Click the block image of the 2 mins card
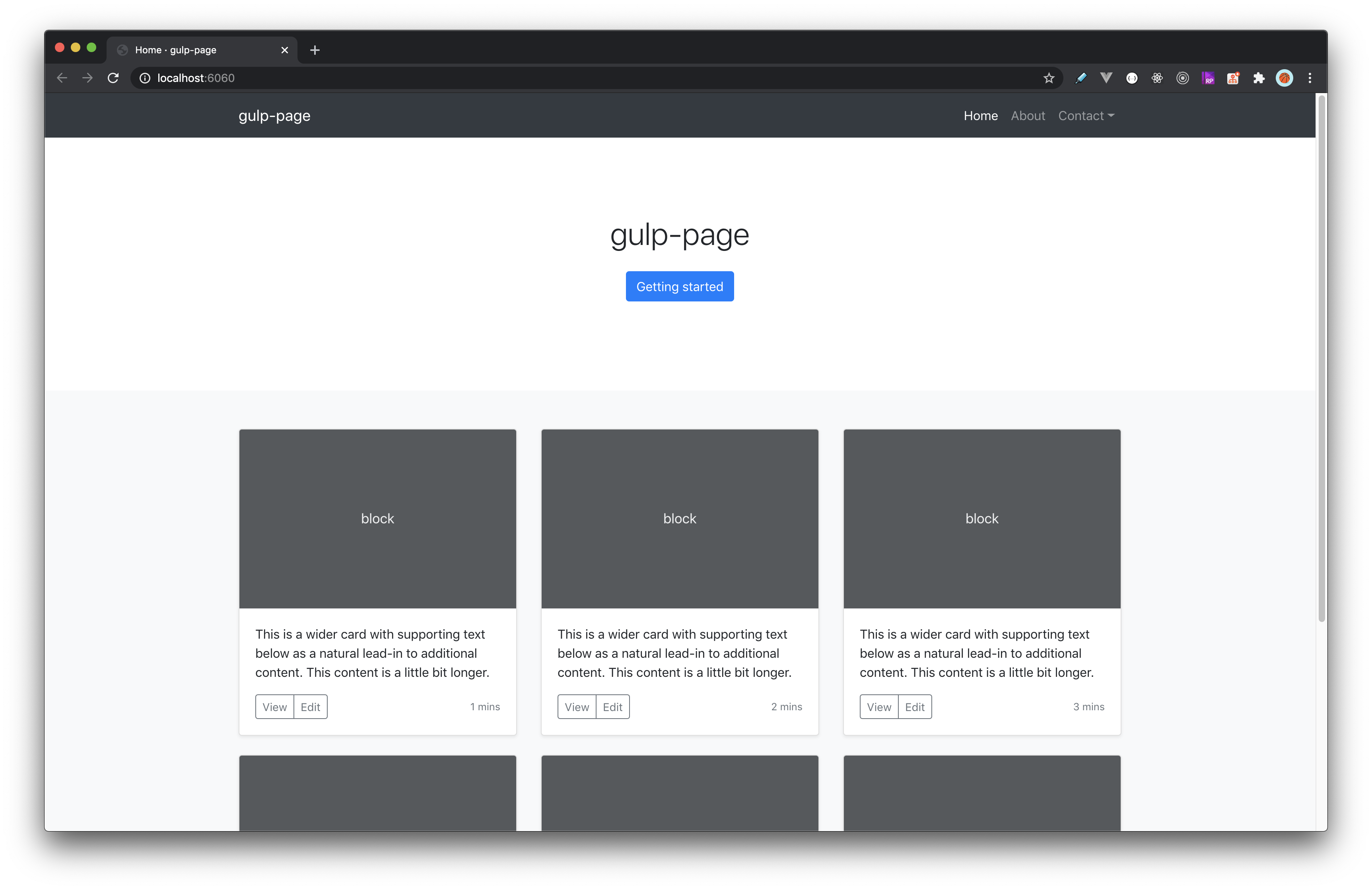The image size is (1372, 890). (x=680, y=519)
